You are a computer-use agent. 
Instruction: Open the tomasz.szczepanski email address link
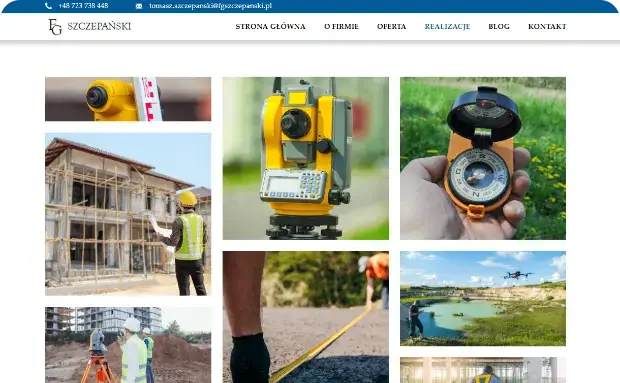pyautogui.click(x=210, y=6)
